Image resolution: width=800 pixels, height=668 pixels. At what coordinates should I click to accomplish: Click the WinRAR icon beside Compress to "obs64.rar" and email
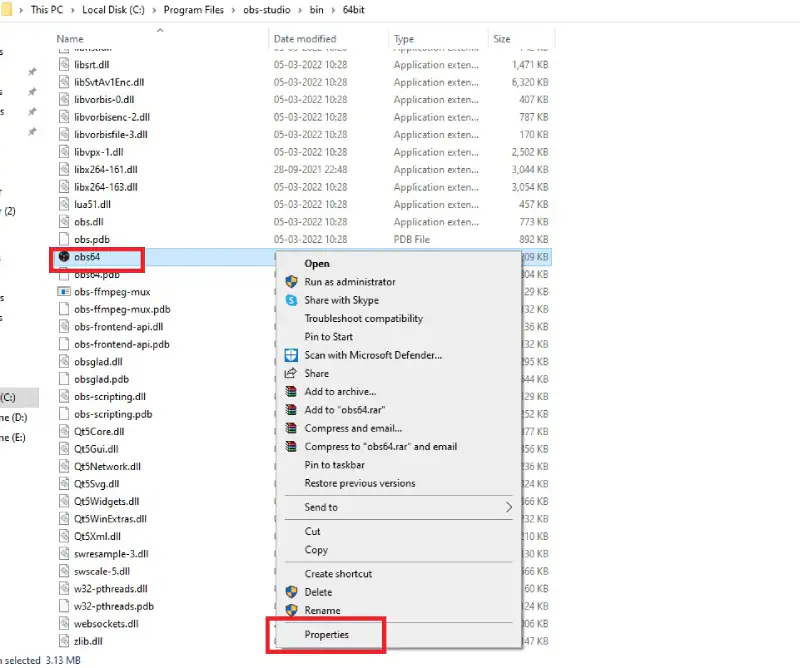click(x=291, y=447)
